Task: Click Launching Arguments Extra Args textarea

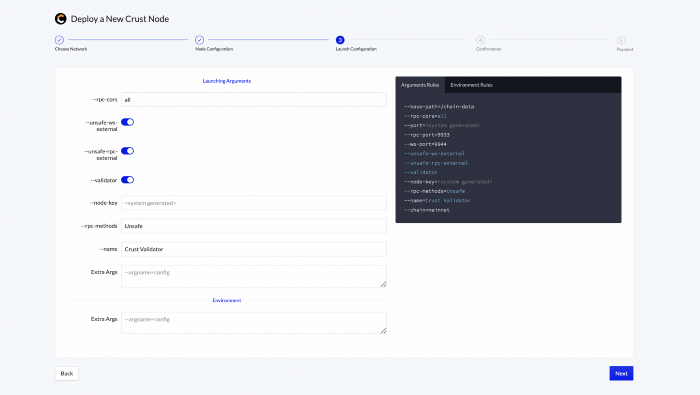Action: 254,276
